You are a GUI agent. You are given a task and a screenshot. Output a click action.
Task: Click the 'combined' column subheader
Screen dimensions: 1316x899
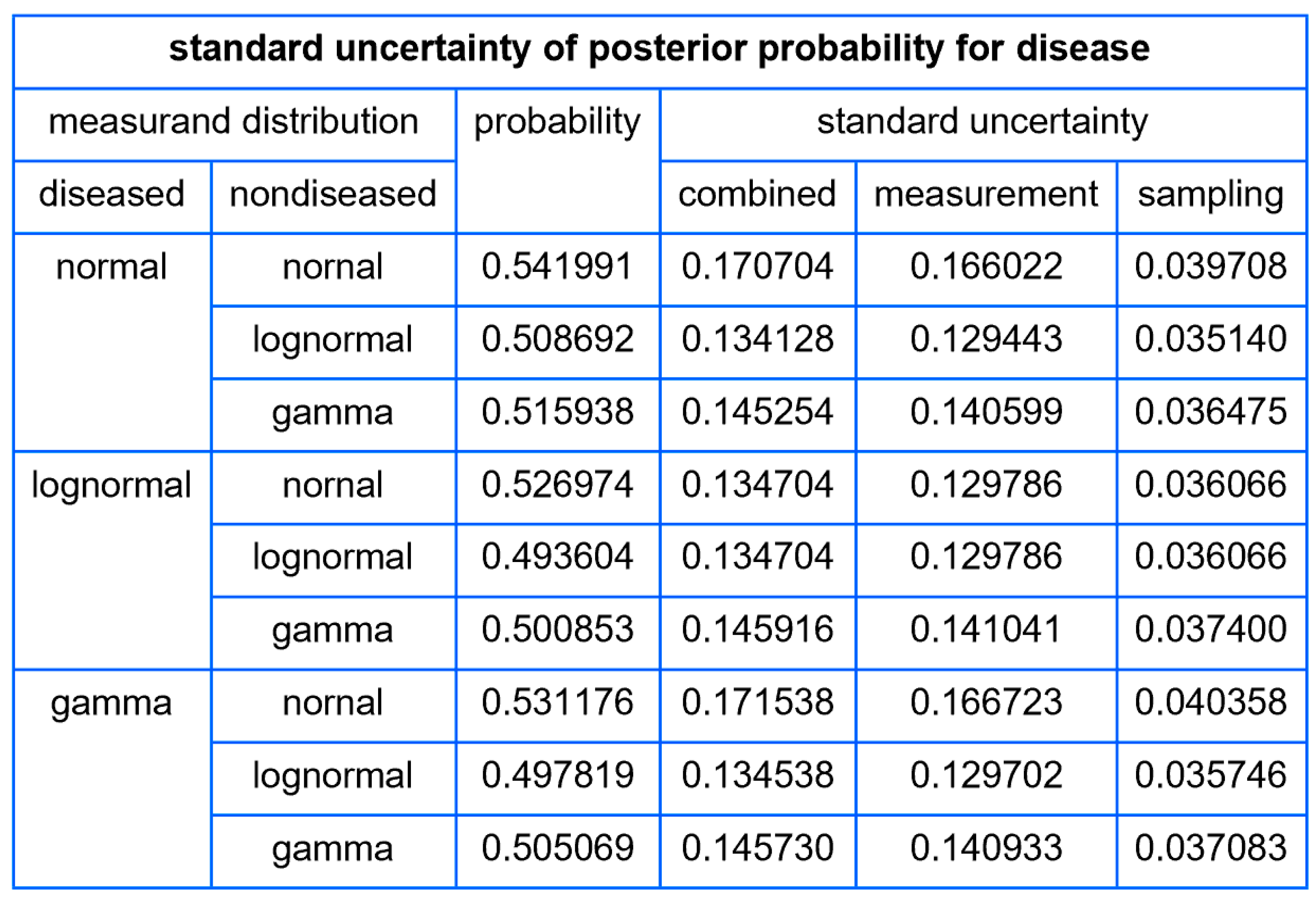coord(757,194)
